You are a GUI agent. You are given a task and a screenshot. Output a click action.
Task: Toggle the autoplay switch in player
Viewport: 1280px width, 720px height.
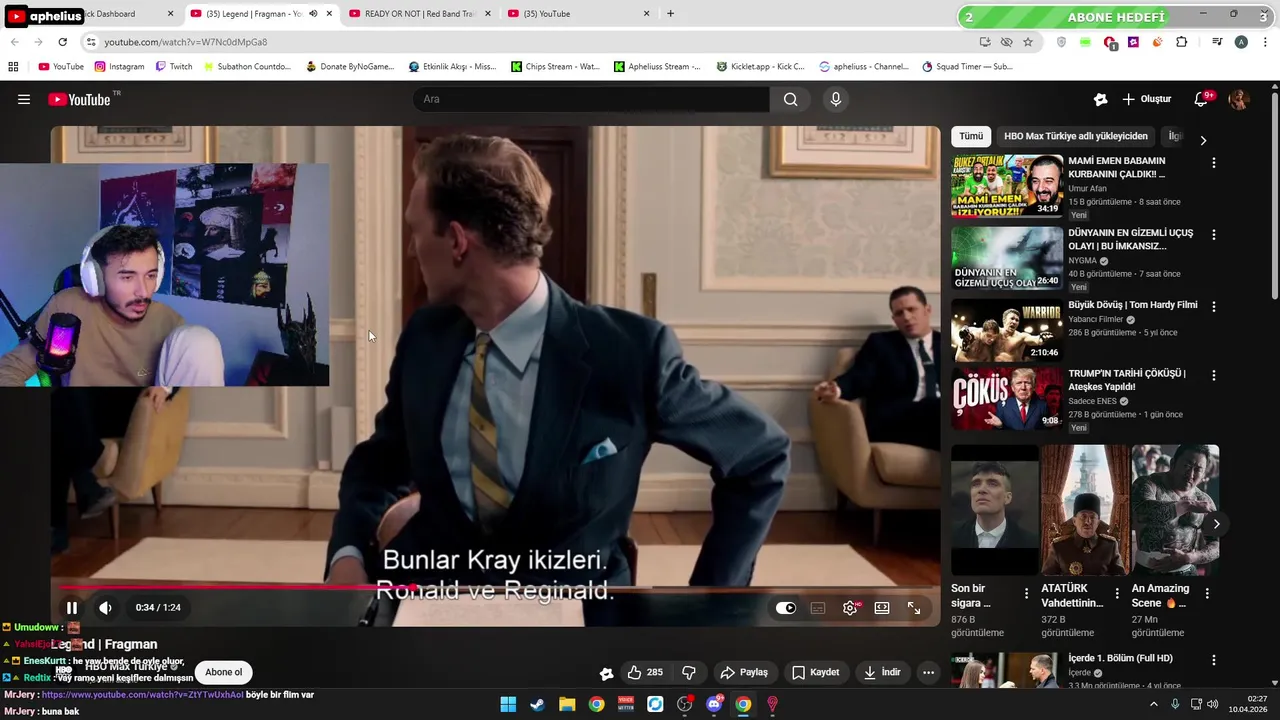point(786,608)
